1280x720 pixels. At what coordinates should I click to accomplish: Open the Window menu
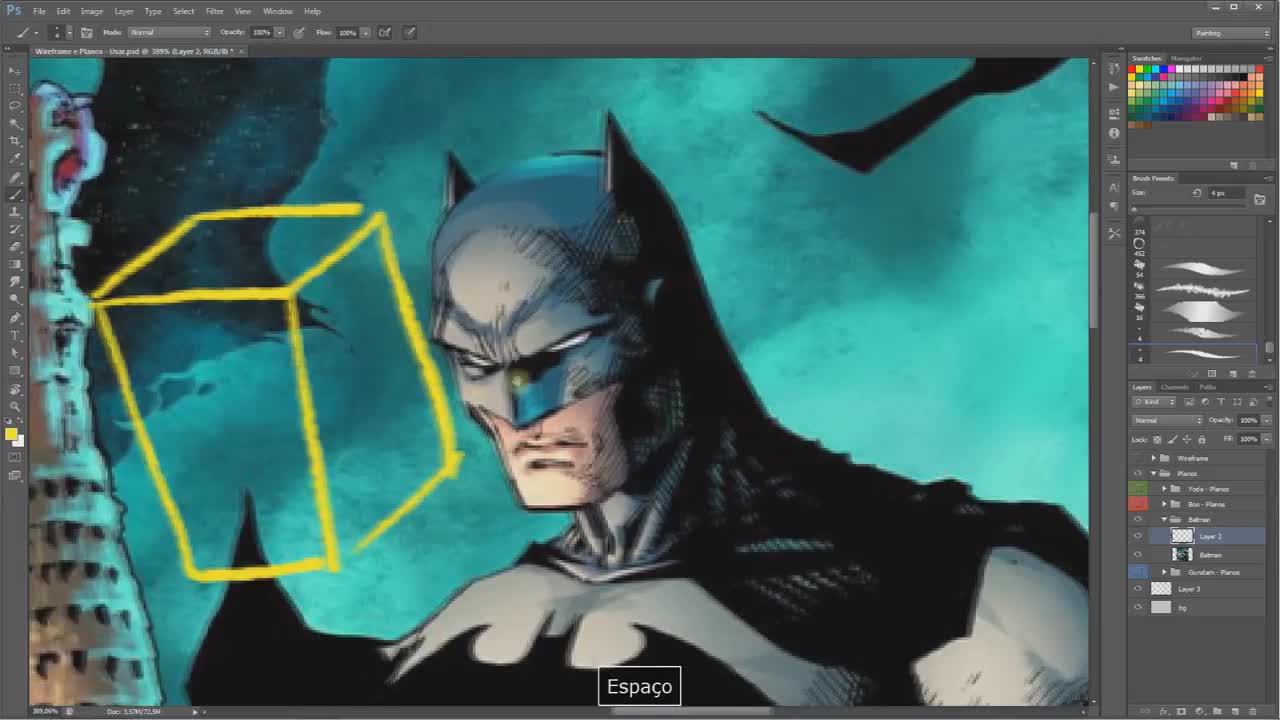coord(278,11)
